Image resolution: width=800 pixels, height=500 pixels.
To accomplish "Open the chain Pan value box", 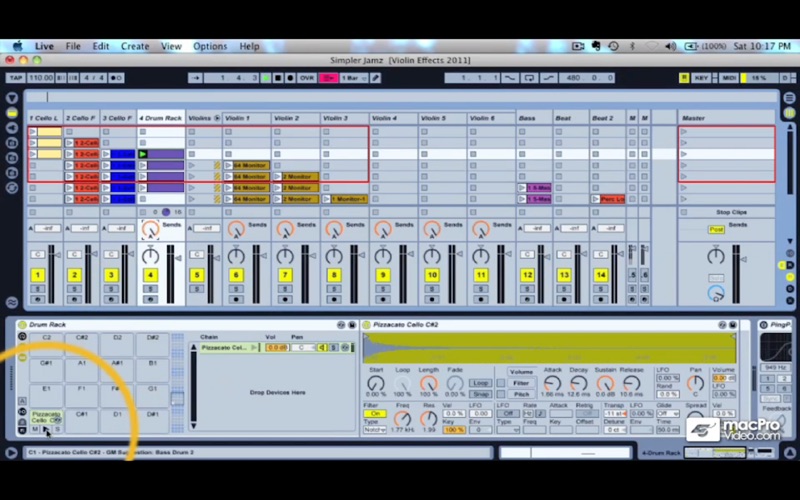I will click(298, 347).
